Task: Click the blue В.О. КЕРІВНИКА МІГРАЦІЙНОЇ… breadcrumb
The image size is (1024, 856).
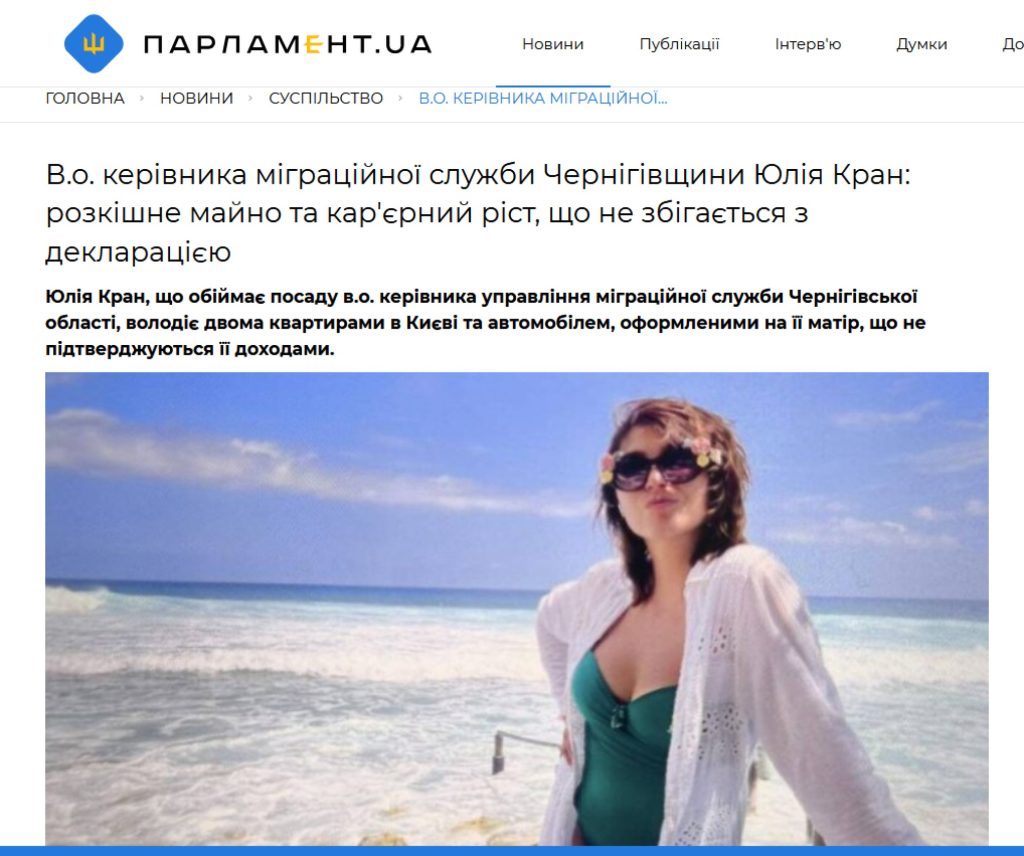Action: (x=543, y=98)
